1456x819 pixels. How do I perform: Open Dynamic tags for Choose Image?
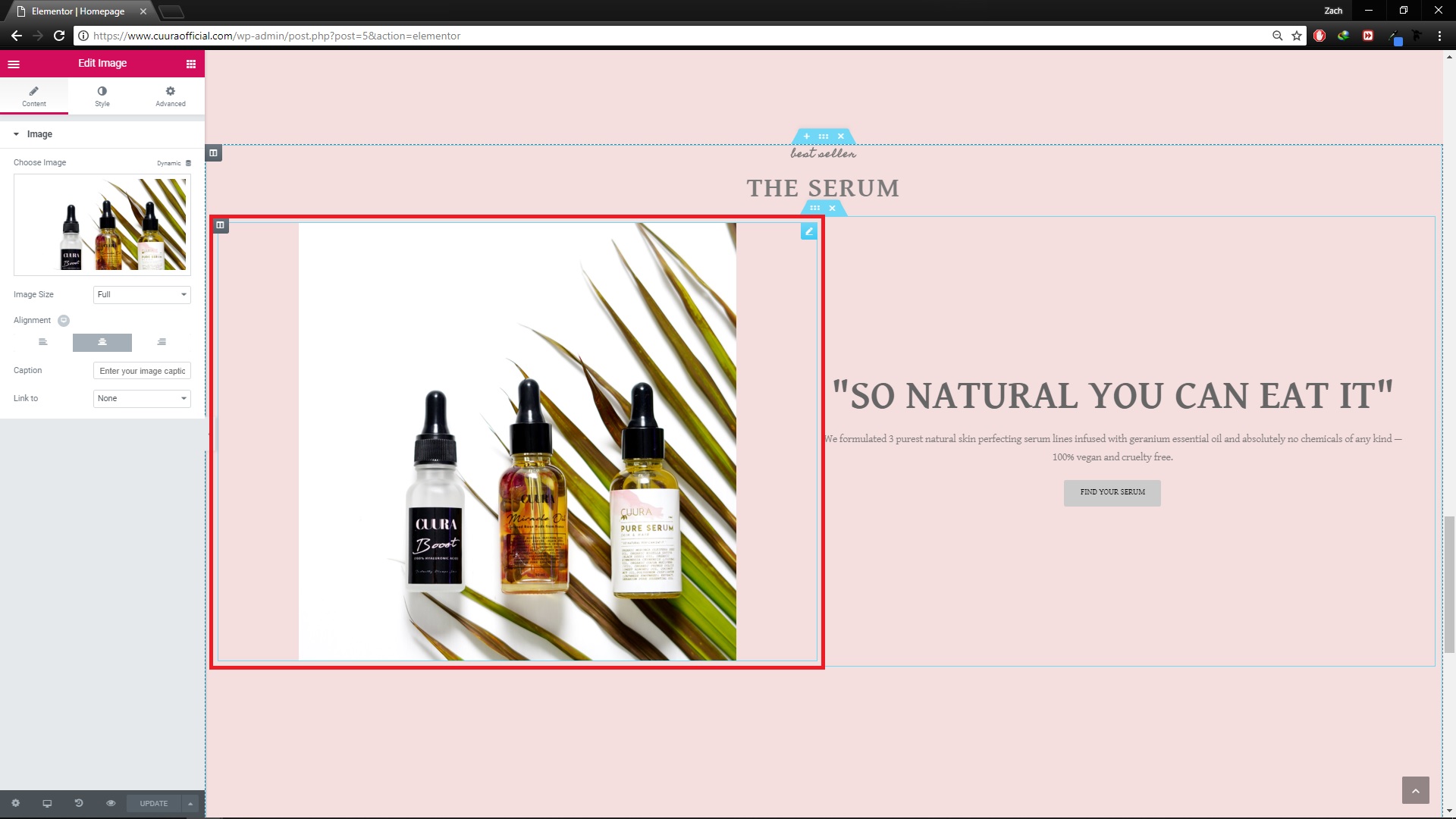(x=174, y=163)
